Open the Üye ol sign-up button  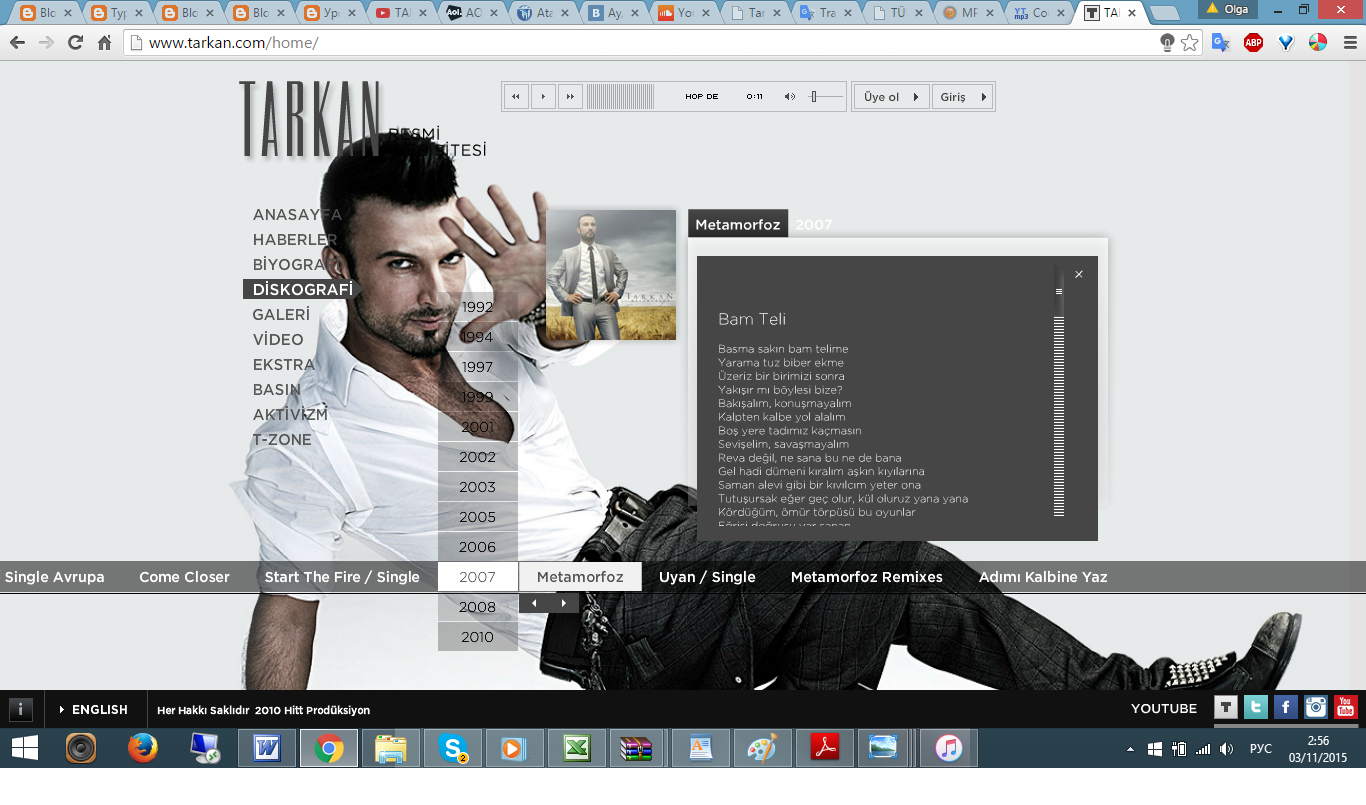coord(891,97)
